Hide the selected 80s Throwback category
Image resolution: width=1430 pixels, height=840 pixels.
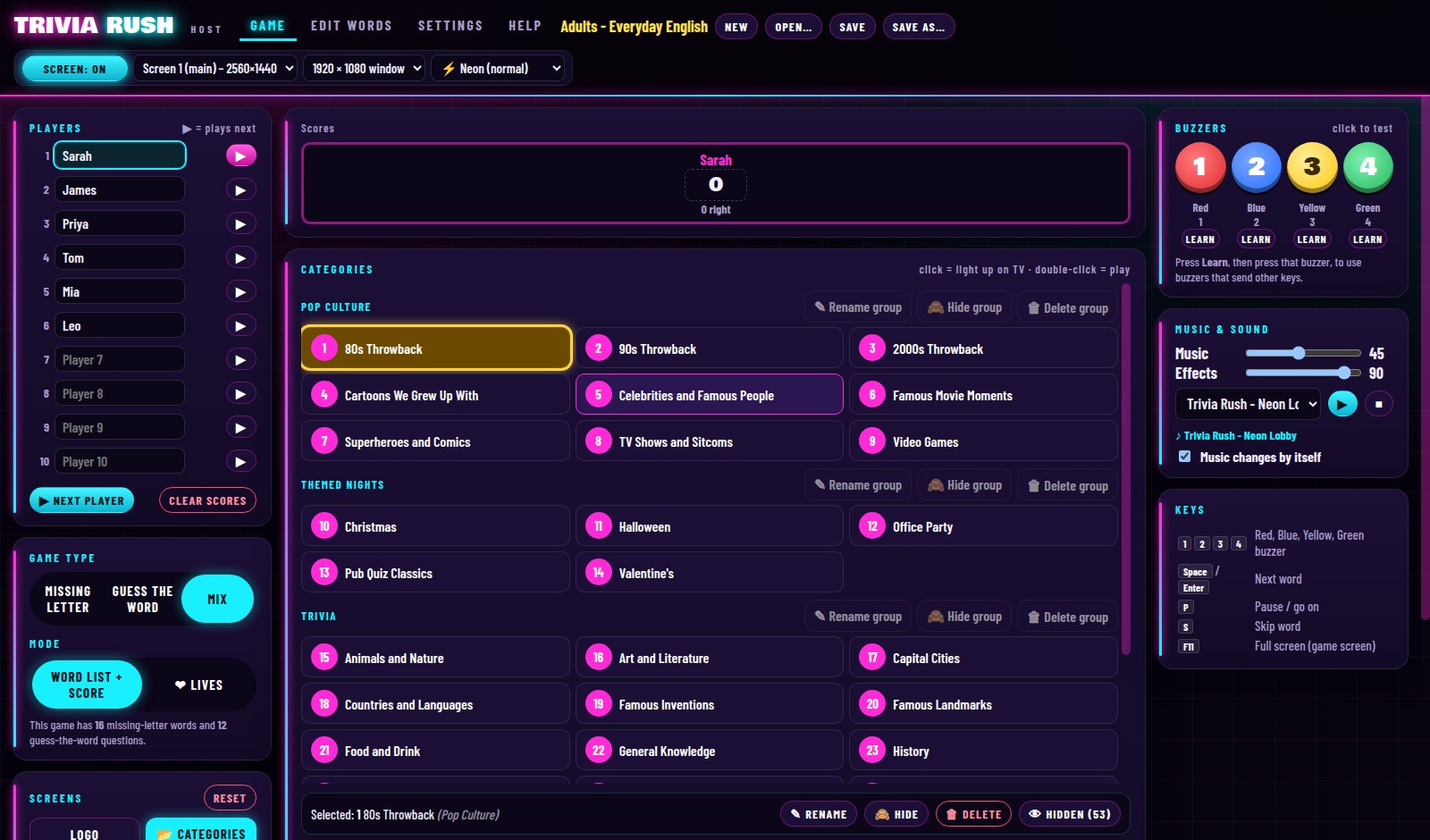896,814
